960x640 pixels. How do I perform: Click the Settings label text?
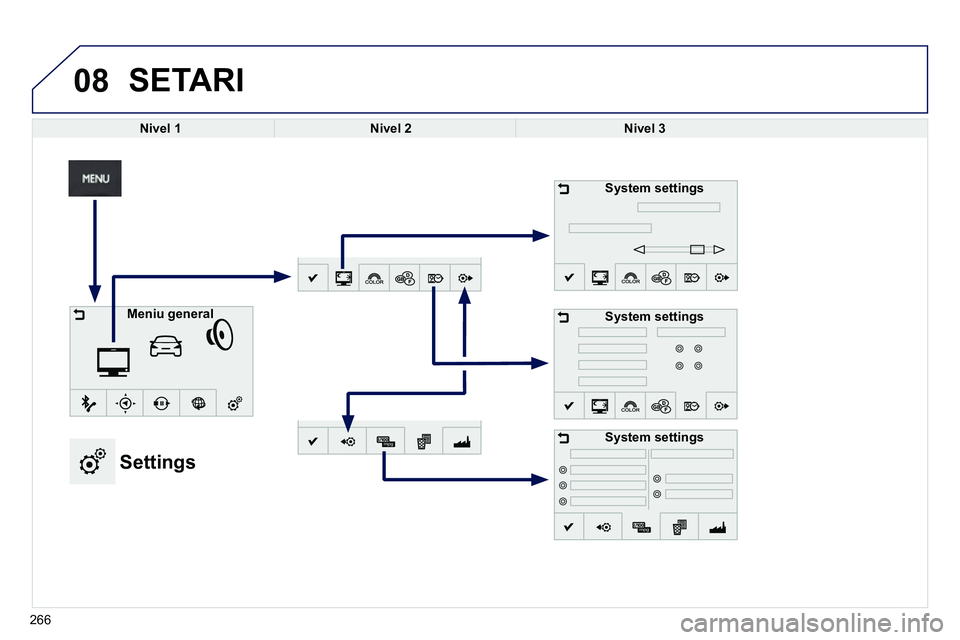pos(157,462)
